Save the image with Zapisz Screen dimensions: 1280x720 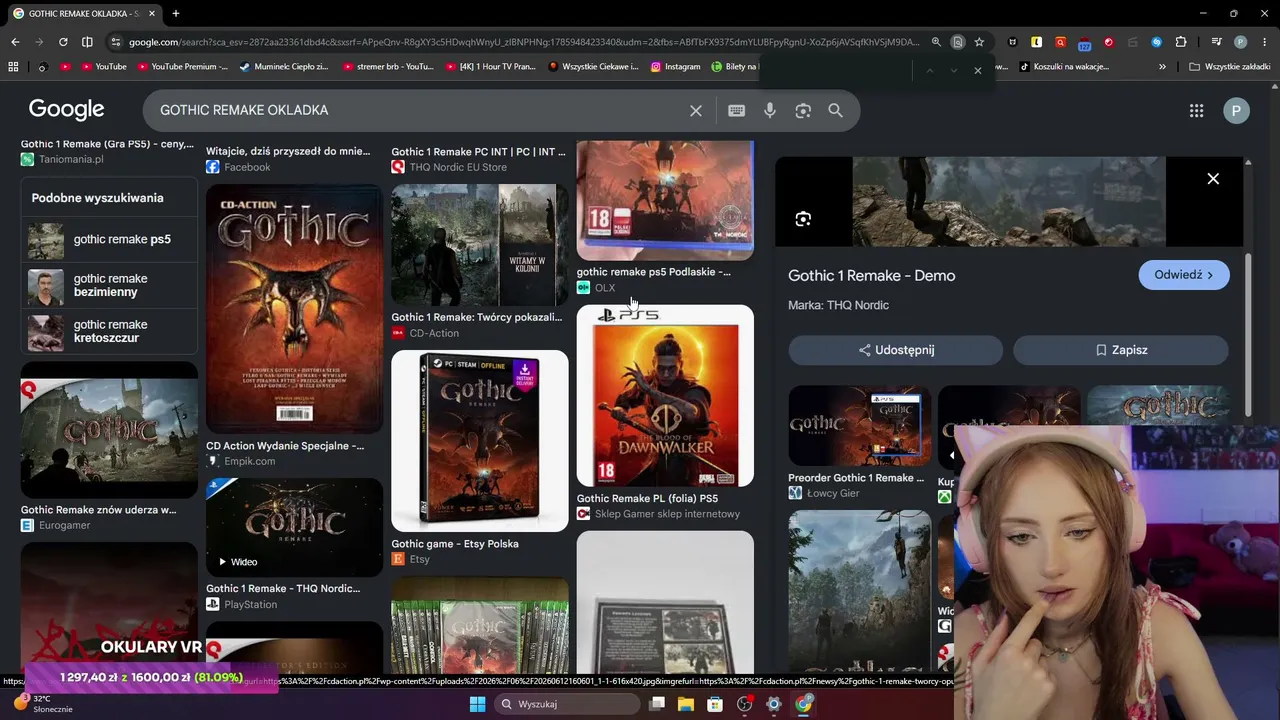coord(1120,350)
